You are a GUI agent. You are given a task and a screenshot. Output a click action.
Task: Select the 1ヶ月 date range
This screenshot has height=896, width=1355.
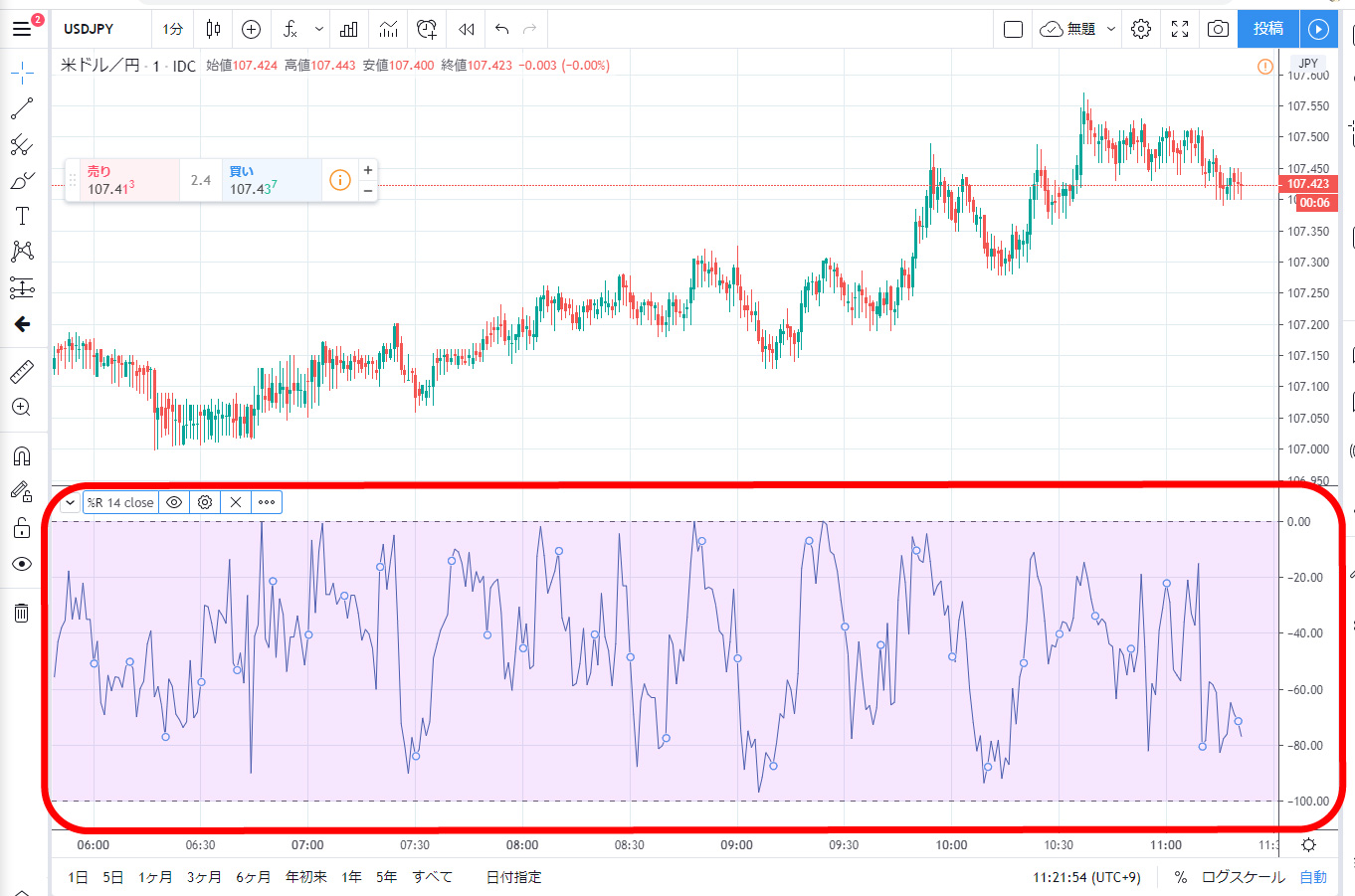[155, 877]
